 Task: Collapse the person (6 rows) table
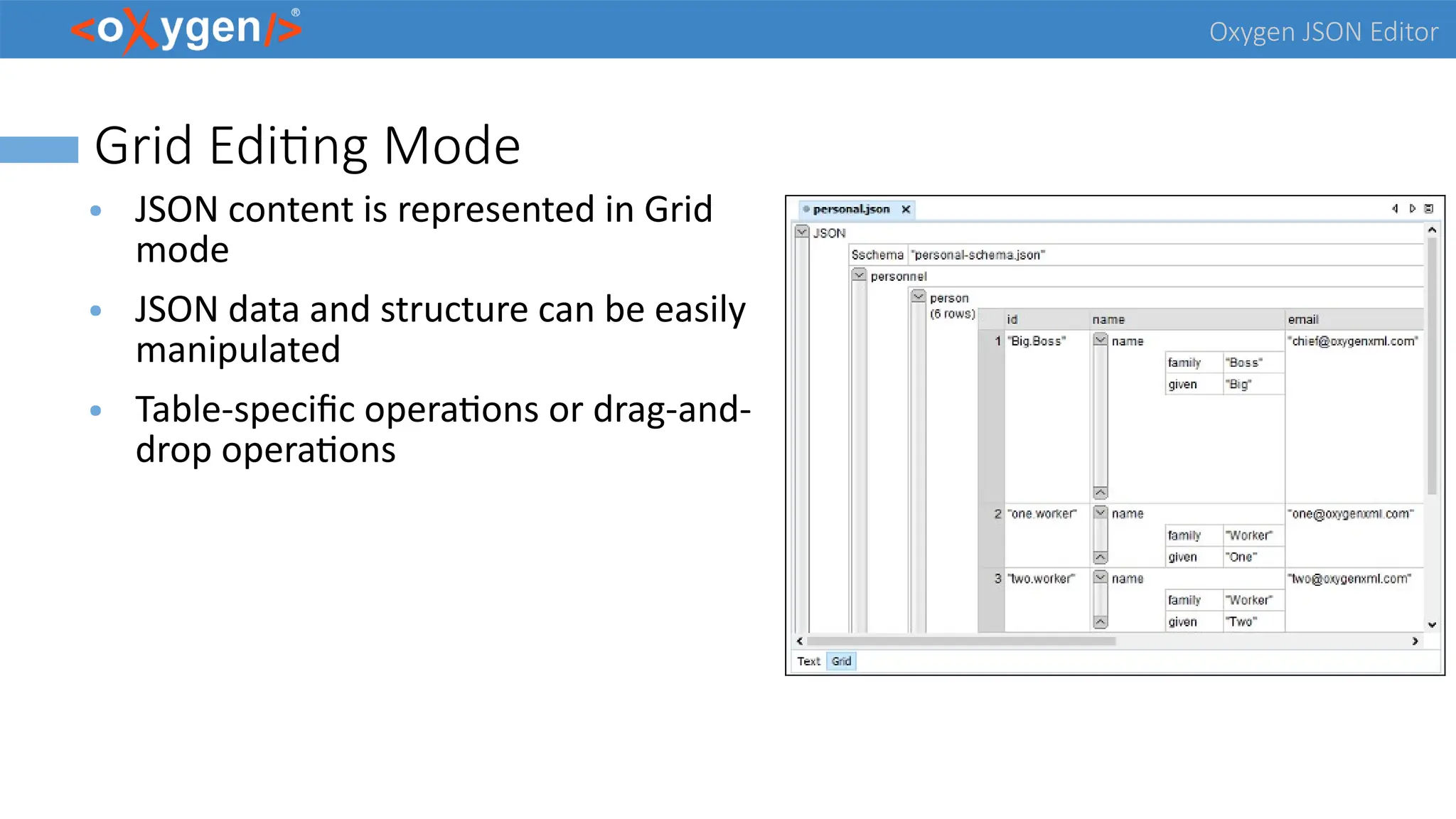pos(919,296)
